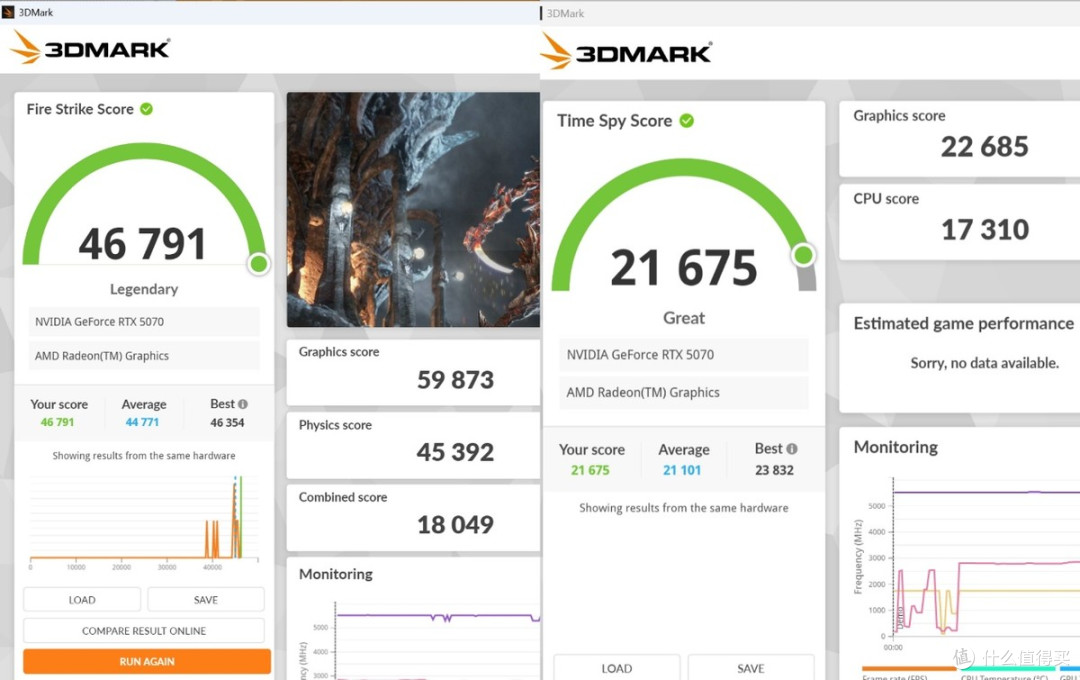Screen dimensions: 1080x680
Task: Start the benchmark with RUN AGAIN
Action: tap(147, 661)
